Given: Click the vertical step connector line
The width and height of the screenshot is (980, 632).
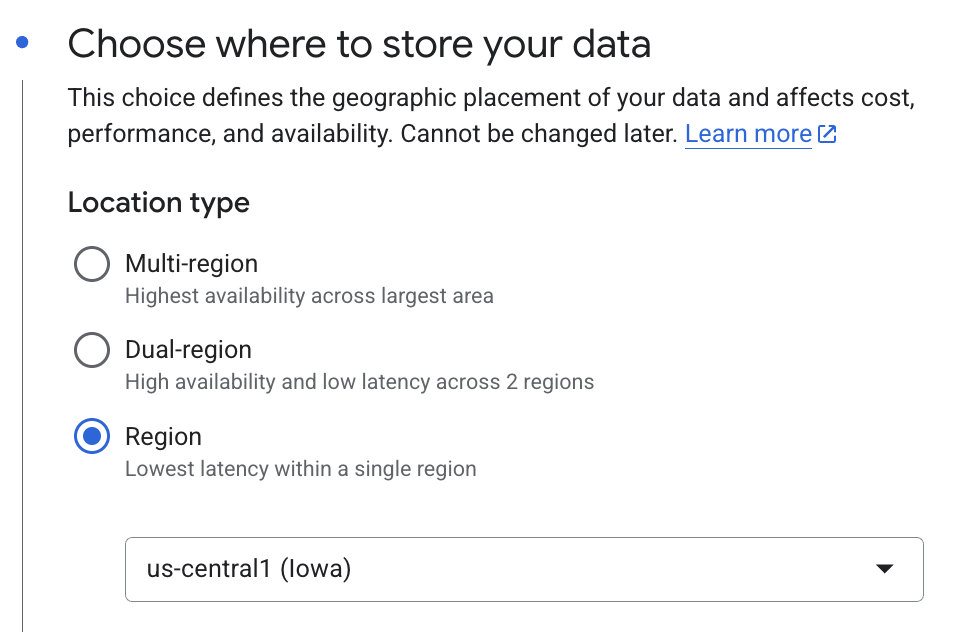Looking at the screenshot, I should pyautogui.click(x=22, y=356).
